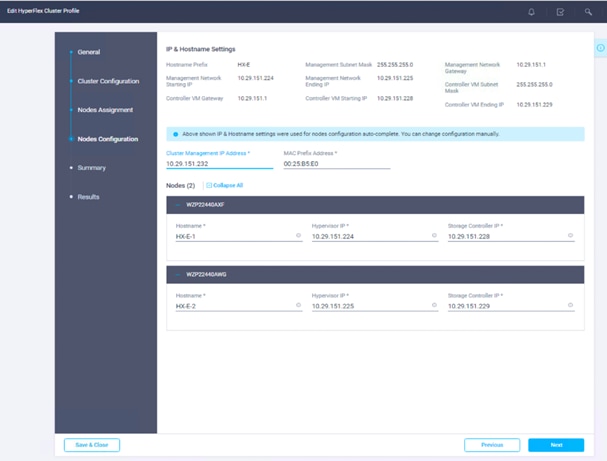The height and width of the screenshot is (461, 607).
Task: Click the Next button
Action: point(556,445)
